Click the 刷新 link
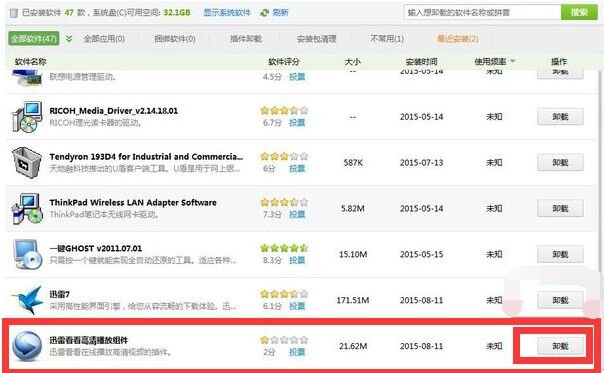 (280, 13)
